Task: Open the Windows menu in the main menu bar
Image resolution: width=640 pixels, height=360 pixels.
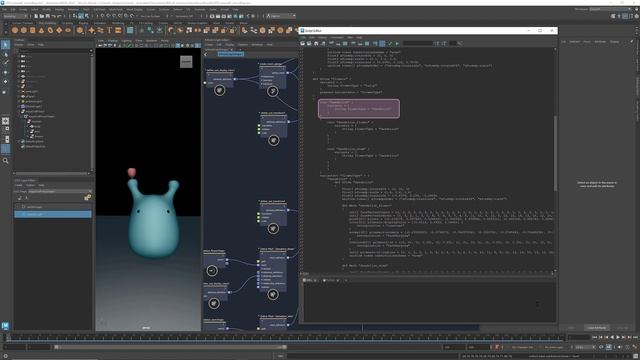Action: click(x=73, y=9)
